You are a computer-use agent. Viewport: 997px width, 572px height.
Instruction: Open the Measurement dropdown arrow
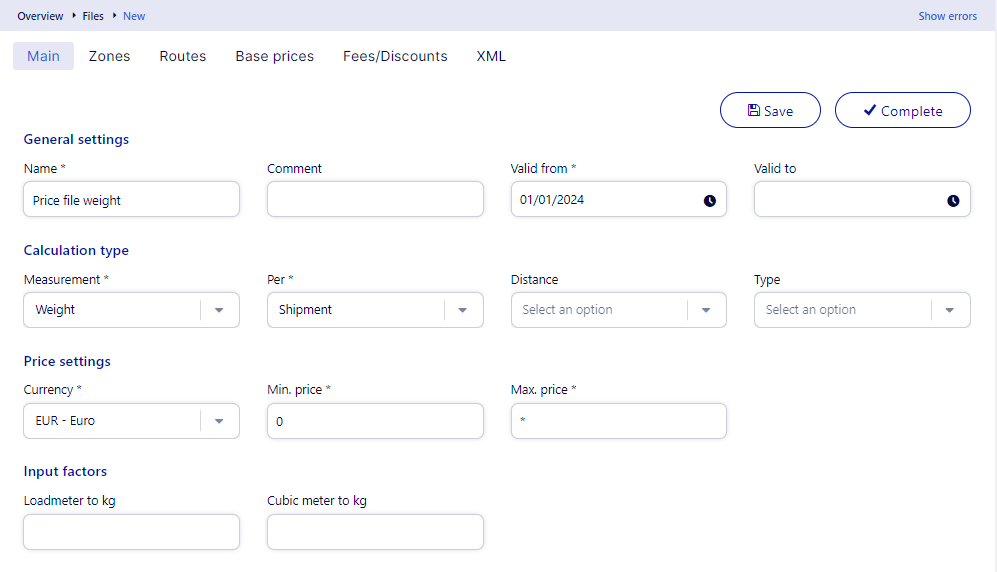click(x=219, y=310)
